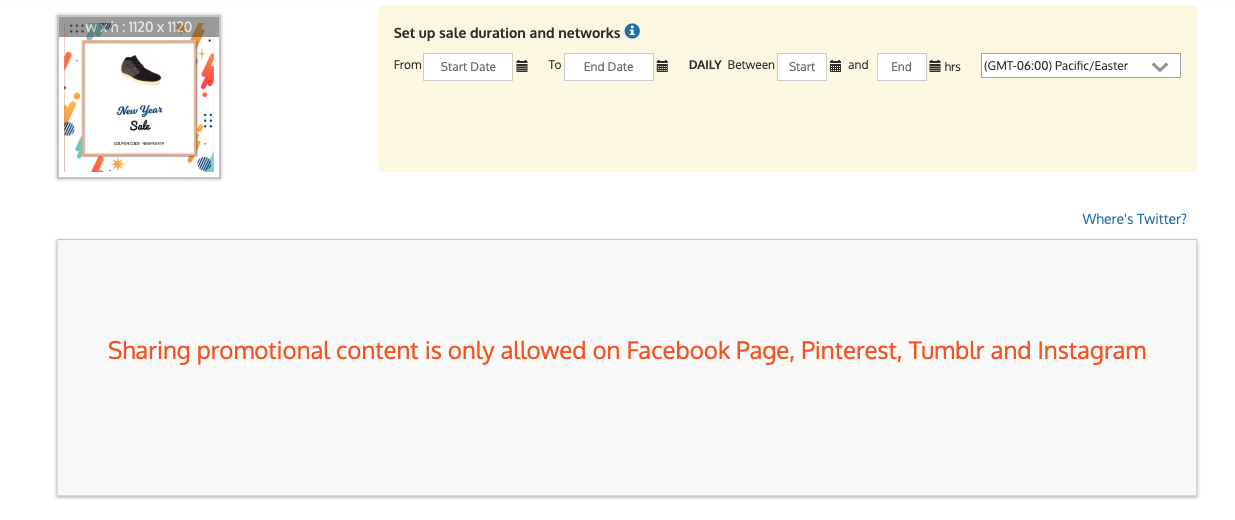This screenshot has height=520, width=1235.
Task: Click the coupon code text in the thumbnail
Action: pyautogui.click(x=139, y=146)
